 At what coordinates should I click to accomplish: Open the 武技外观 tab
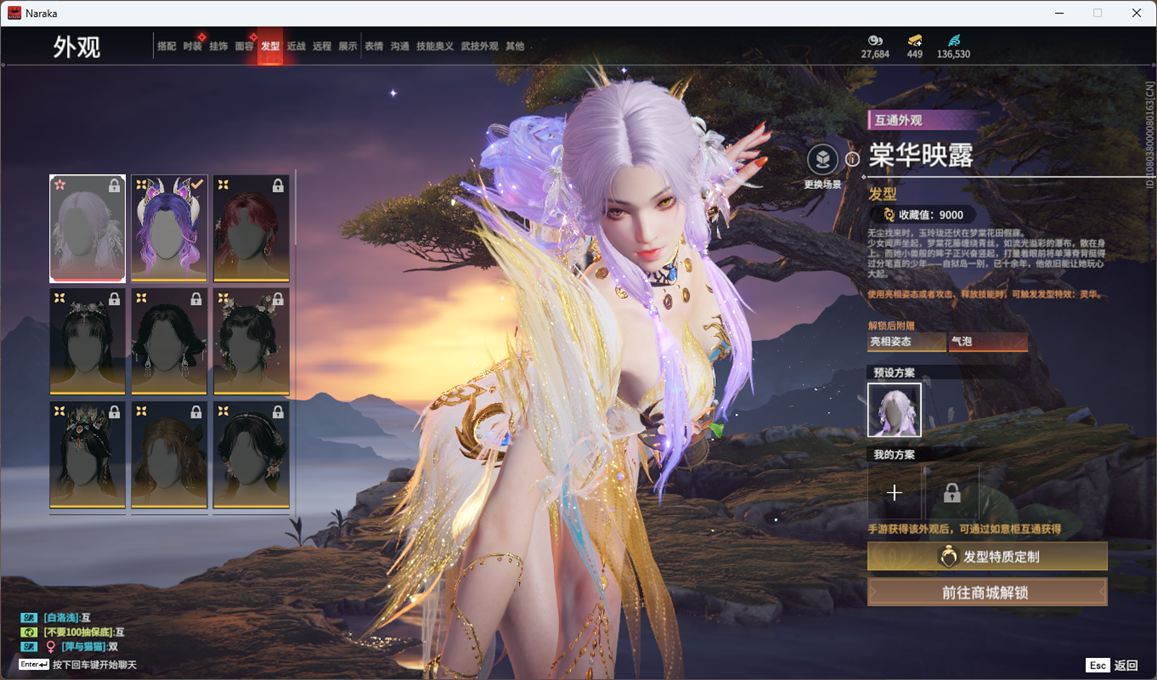pos(480,46)
